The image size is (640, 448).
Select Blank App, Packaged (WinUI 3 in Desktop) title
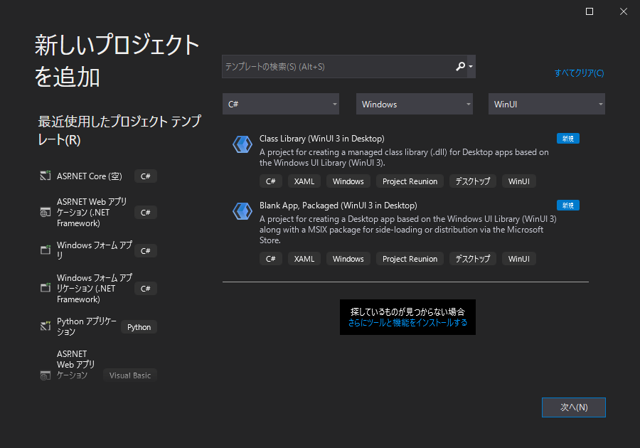coord(338,205)
